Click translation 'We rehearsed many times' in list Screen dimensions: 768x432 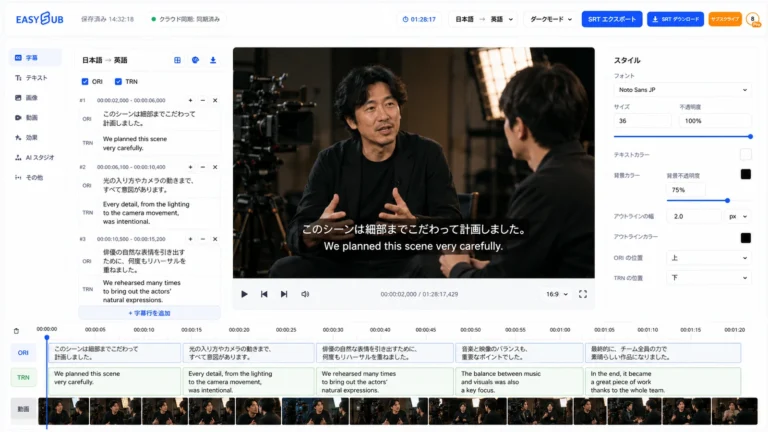click(x=142, y=291)
